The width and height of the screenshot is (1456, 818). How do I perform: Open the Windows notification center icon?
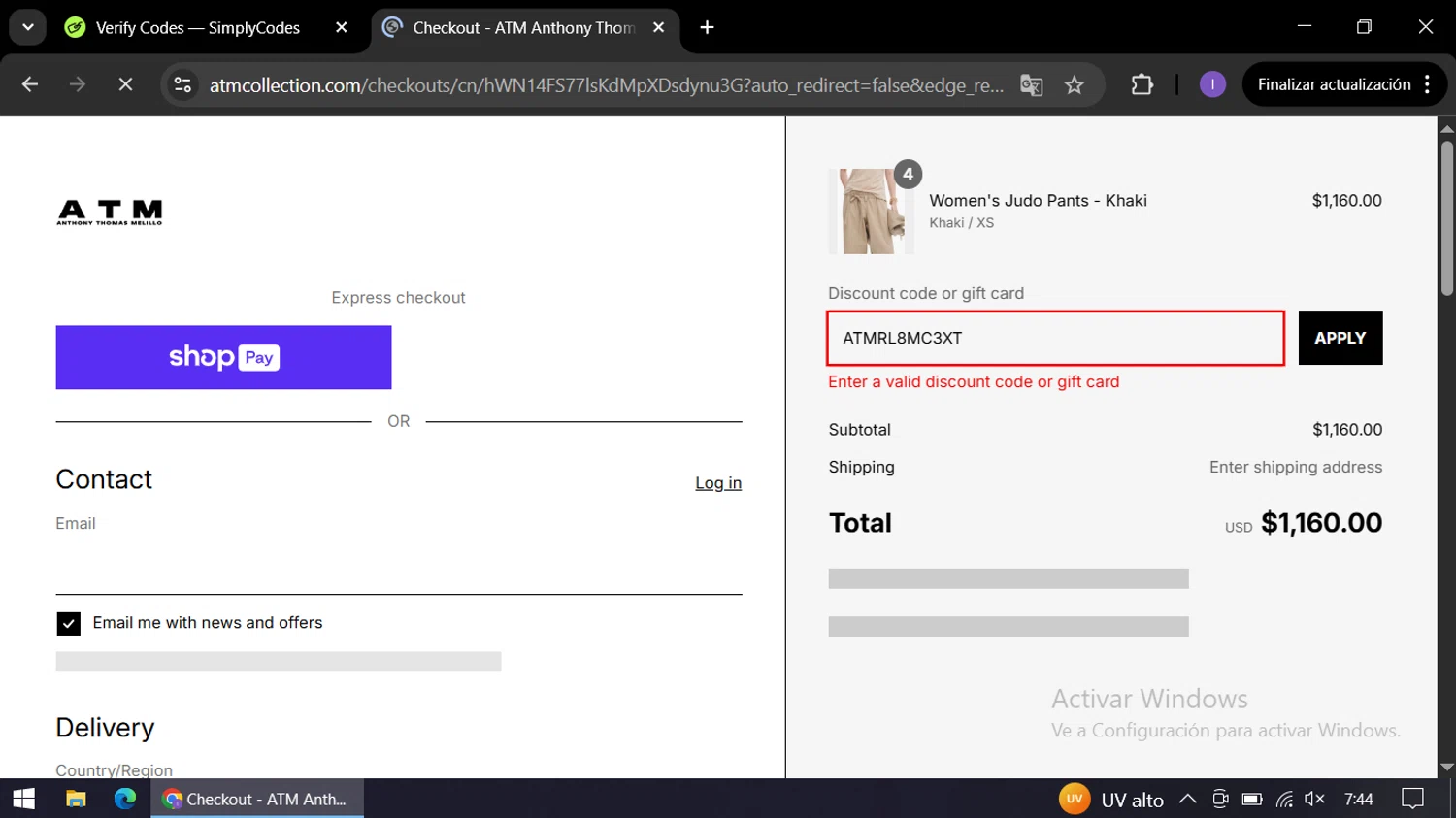click(x=1412, y=800)
